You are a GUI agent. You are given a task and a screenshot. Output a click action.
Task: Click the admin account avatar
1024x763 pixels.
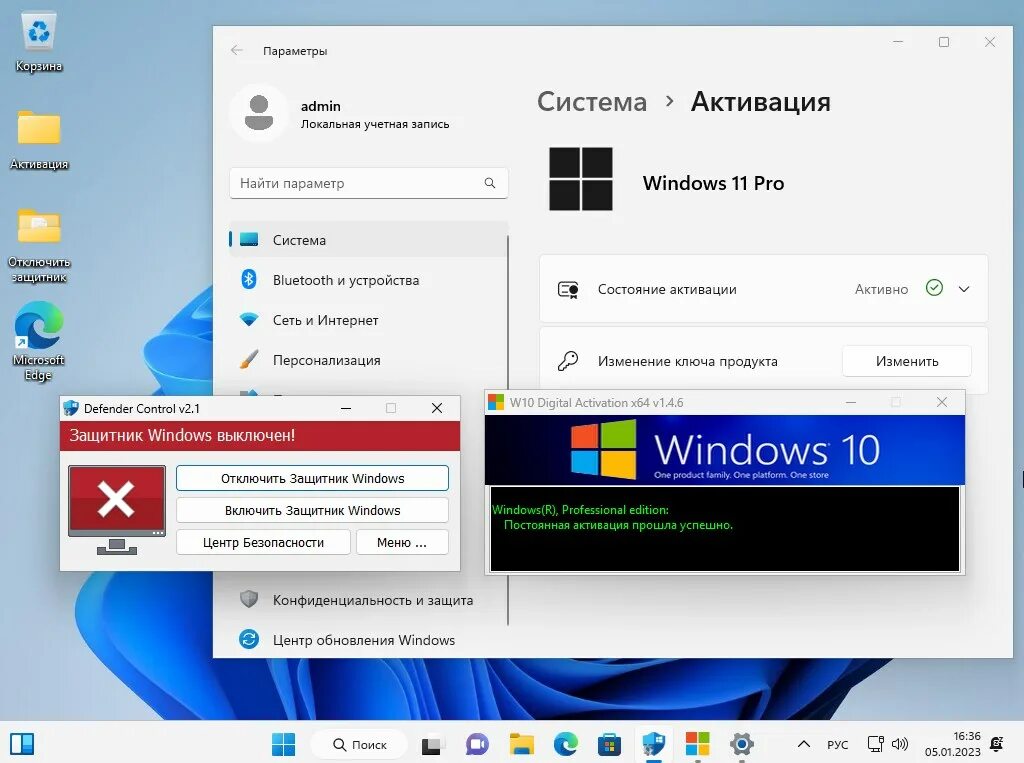pos(259,112)
